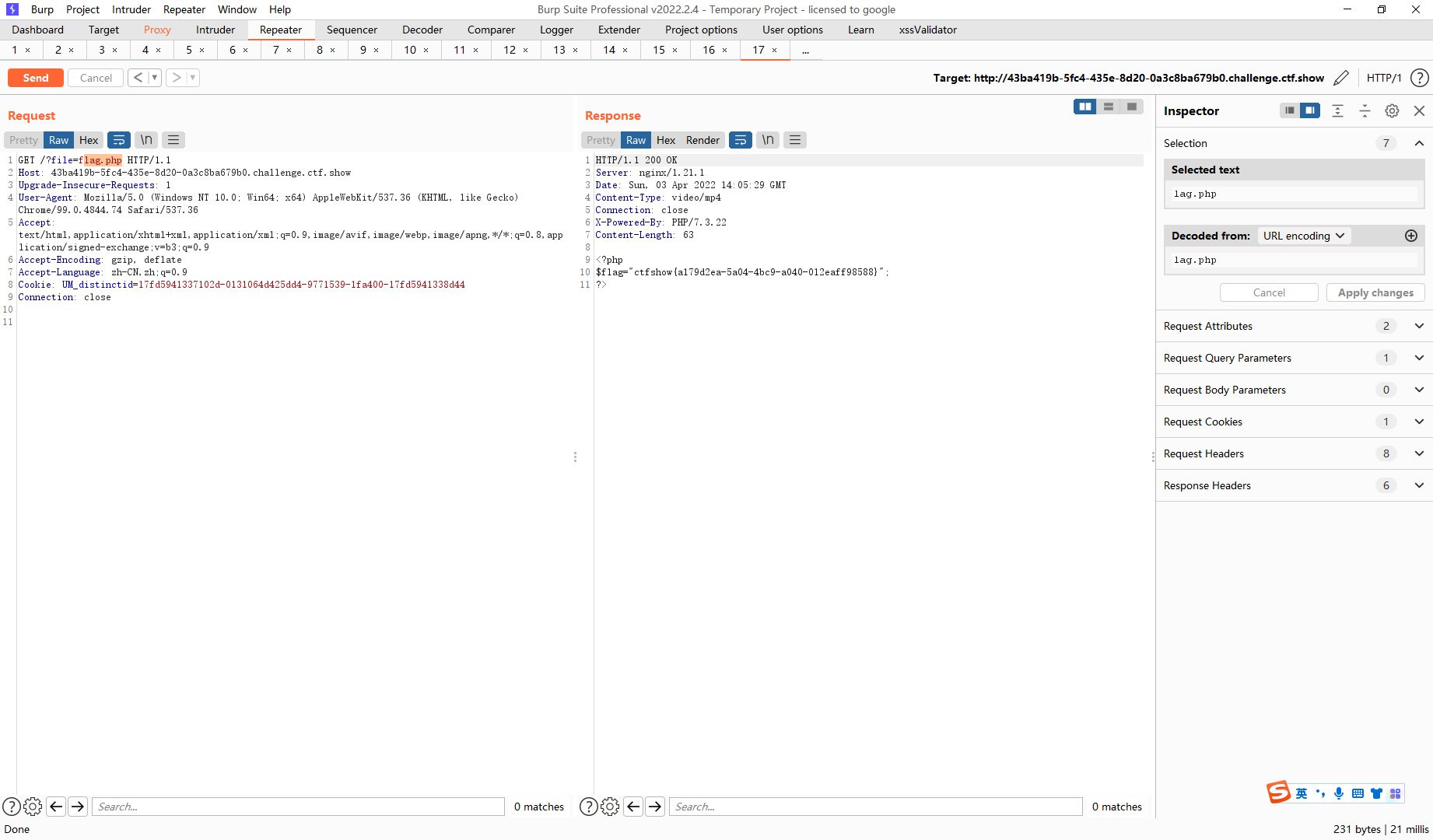Click Cancel in Inspector
The width and height of the screenshot is (1433, 840).
(x=1269, y=292)
